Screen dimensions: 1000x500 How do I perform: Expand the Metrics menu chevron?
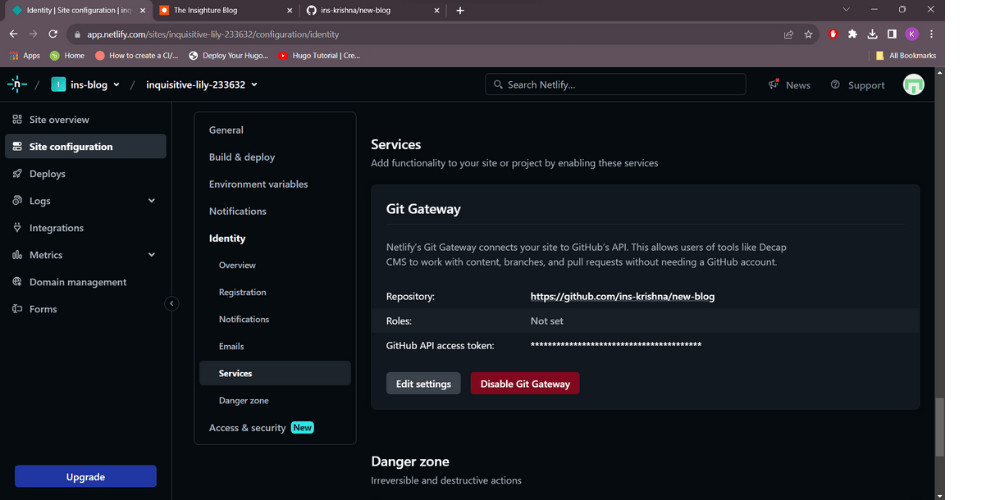(151, 255)
